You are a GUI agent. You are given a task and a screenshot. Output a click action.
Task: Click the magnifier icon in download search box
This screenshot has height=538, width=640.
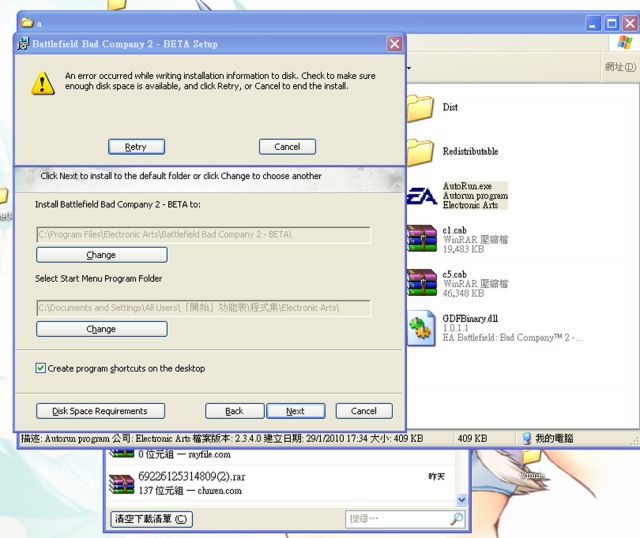coord(456,519)
